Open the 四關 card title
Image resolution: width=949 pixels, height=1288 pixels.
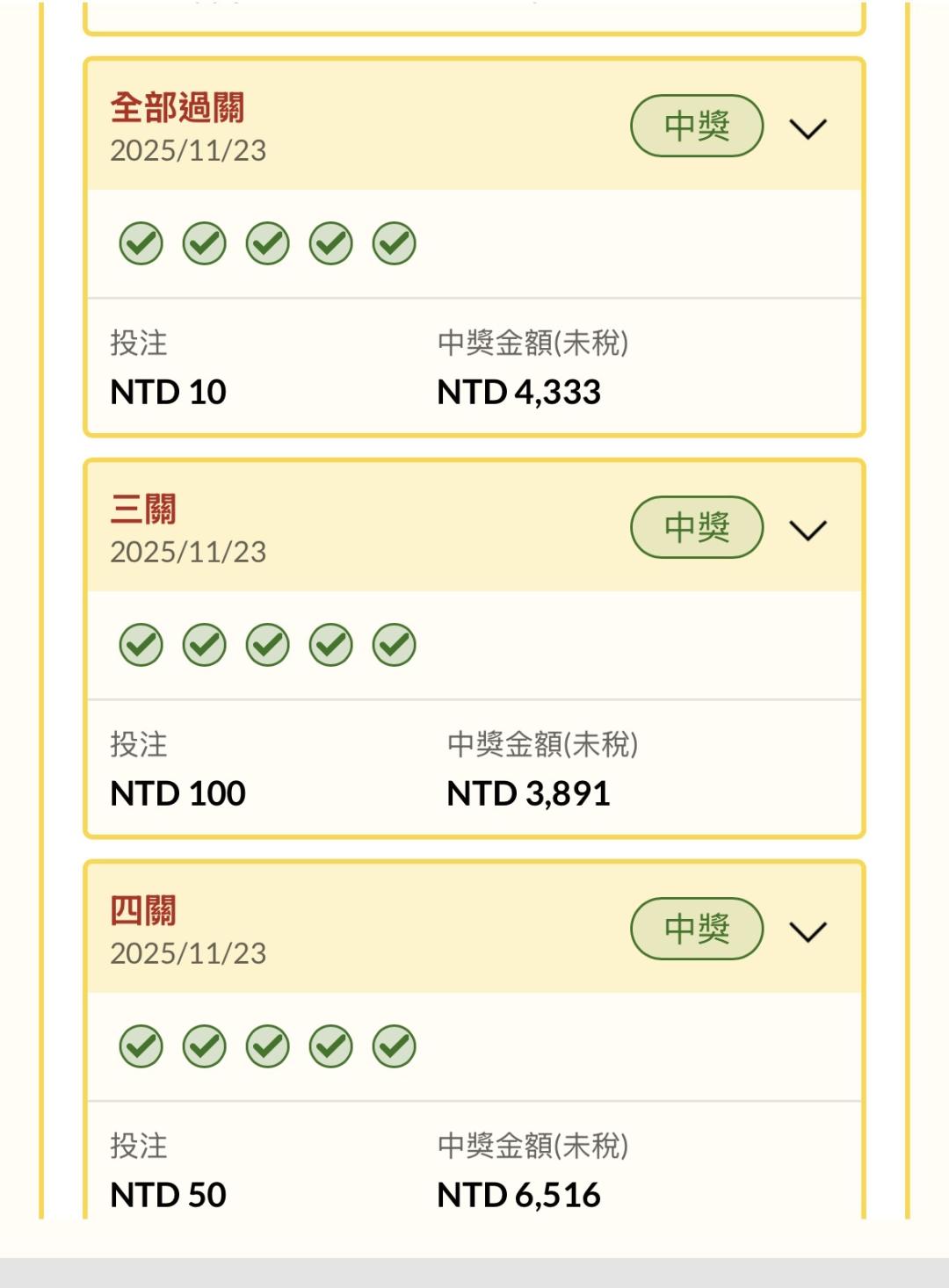pos(143,911)
